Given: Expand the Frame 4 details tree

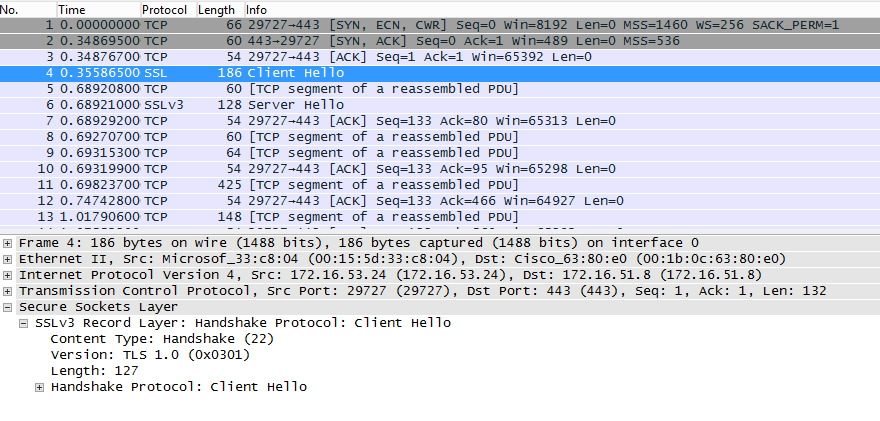Looking at the screenshot, I should 8,243.
